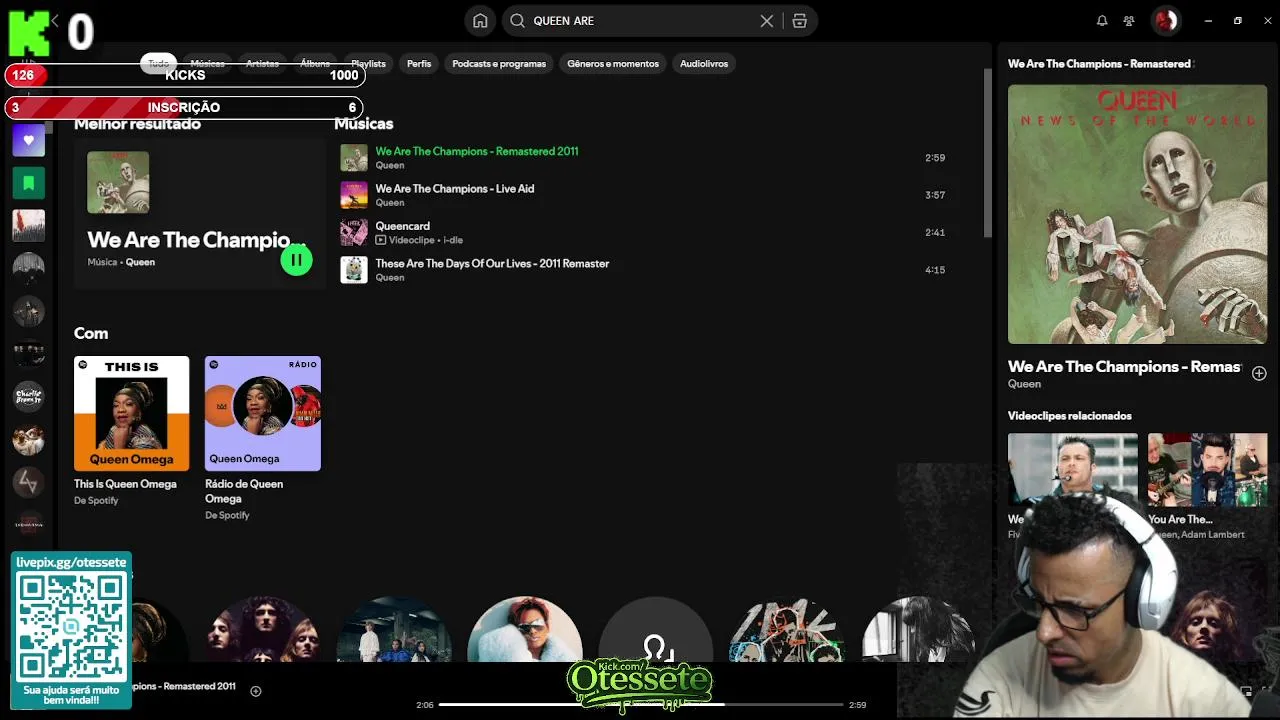Go to Spotify Home via house icon
This screenshot has width=1280, height=720.
coord(480,21)
